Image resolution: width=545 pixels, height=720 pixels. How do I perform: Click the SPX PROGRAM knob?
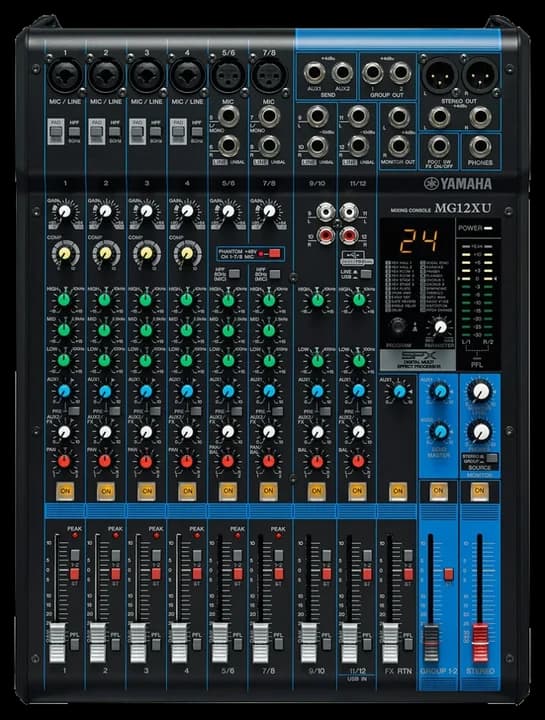point(398,326)
